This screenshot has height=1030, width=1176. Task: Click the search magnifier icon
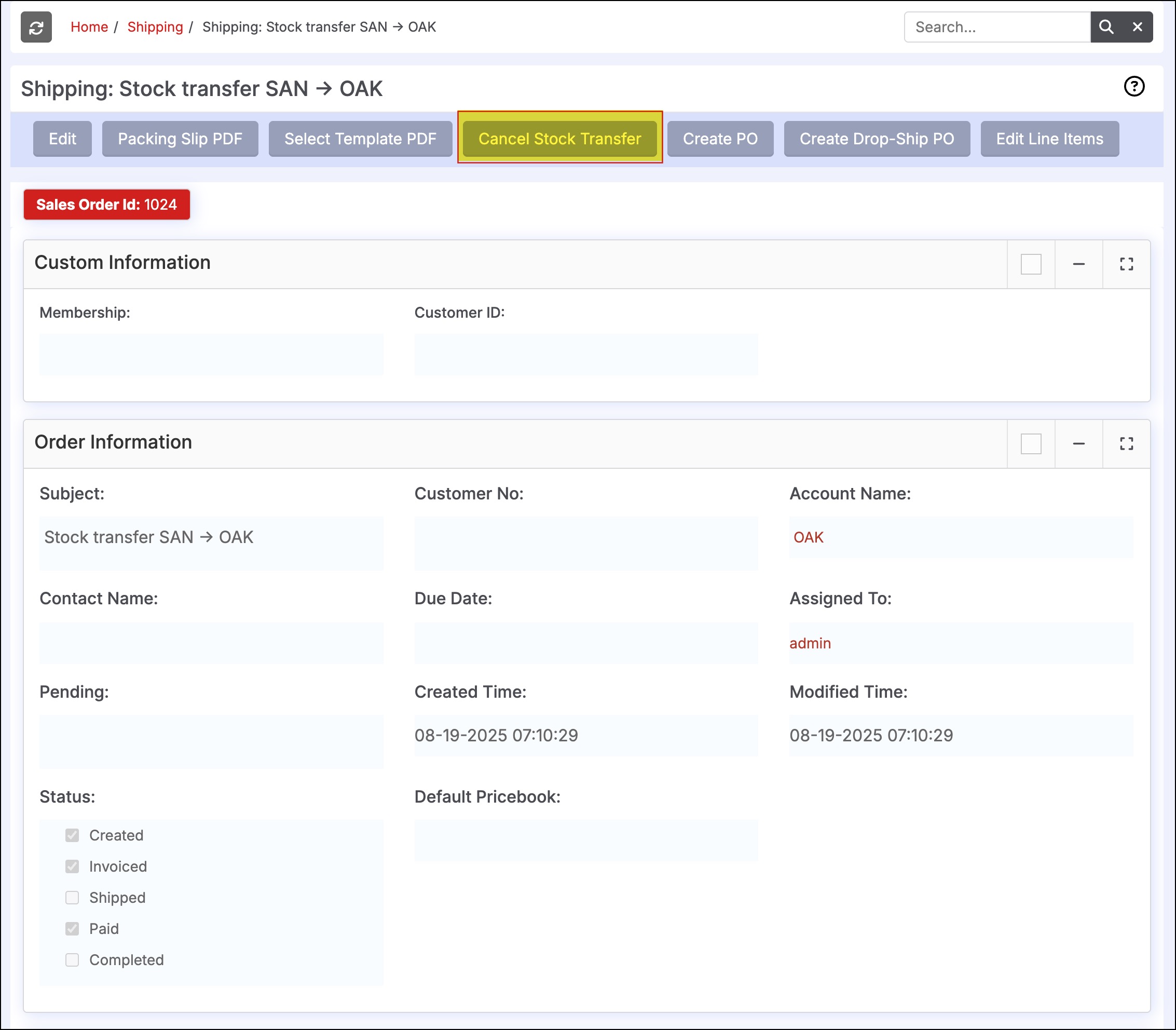pyautogui.click(x=1106, y=27)
